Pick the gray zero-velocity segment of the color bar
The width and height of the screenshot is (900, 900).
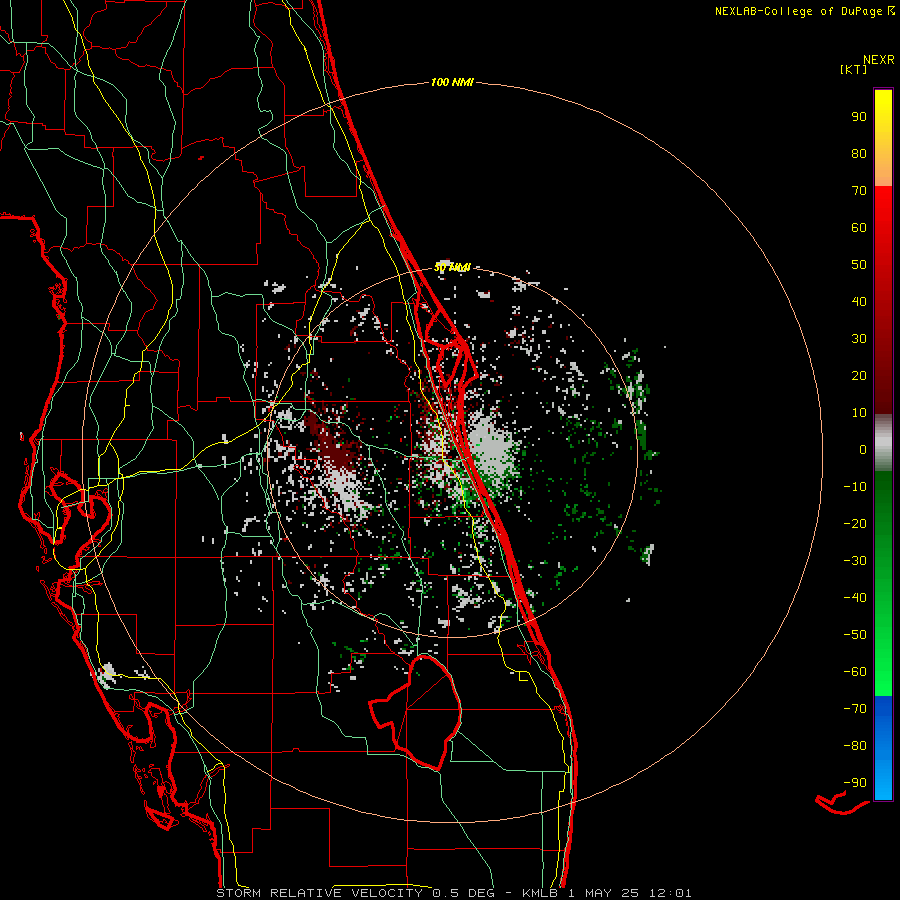tap(883, 443)
